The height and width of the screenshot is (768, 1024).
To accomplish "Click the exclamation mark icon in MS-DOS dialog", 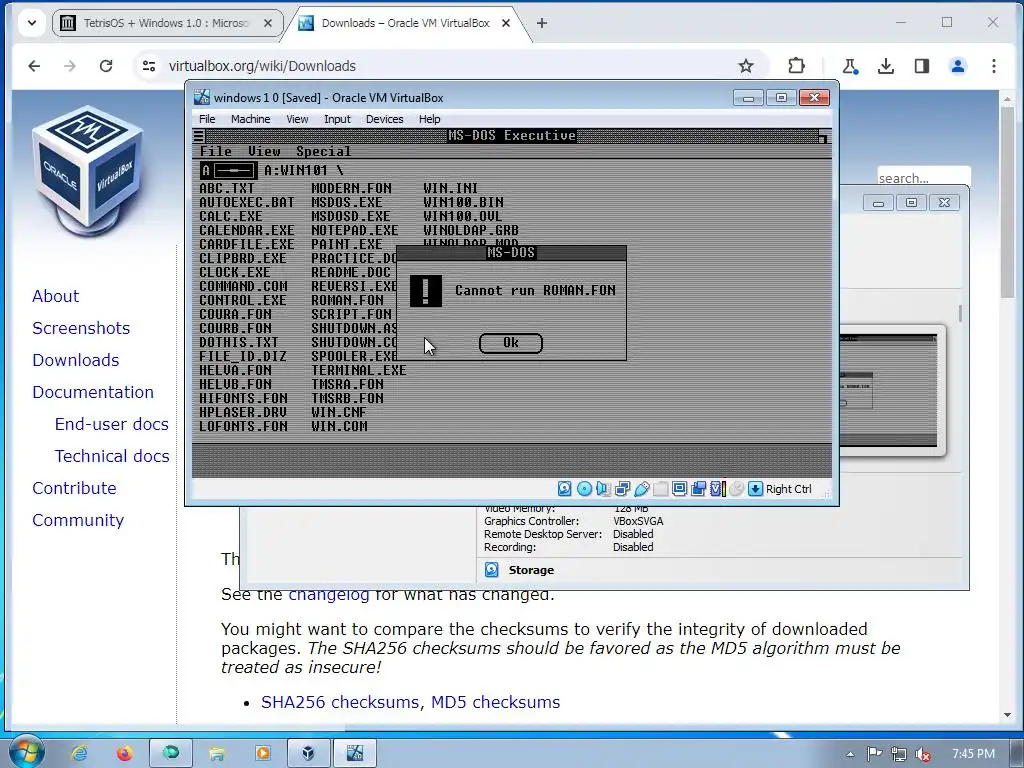I will coord(426,291).
